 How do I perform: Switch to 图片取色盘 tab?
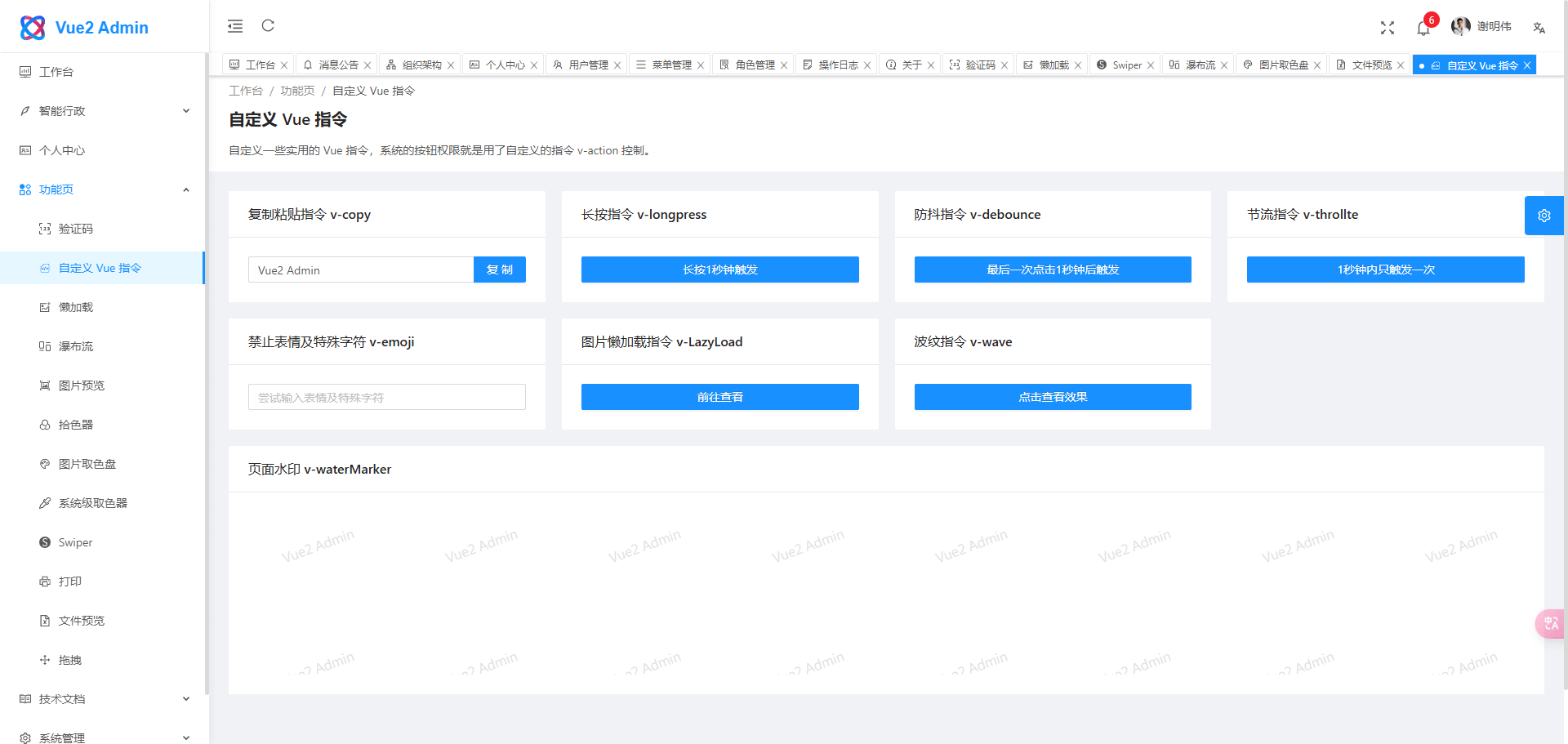coord(1283,65)
